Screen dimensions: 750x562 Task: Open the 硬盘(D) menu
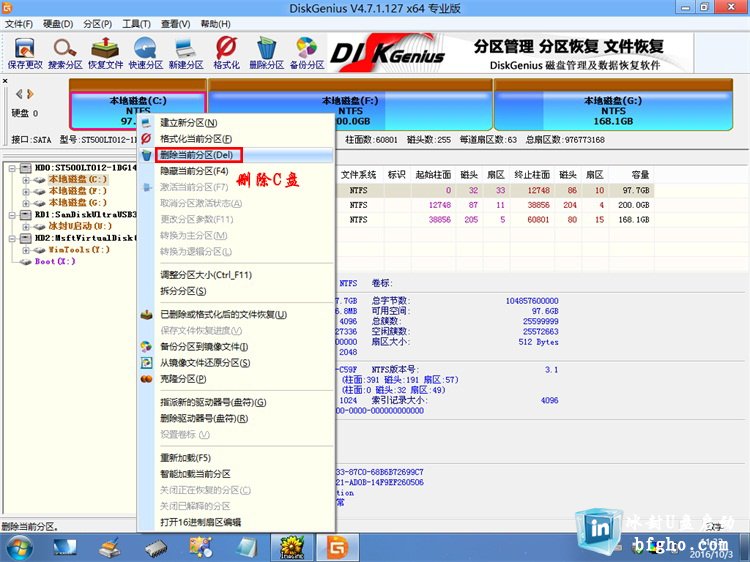(x=58, y=24)
